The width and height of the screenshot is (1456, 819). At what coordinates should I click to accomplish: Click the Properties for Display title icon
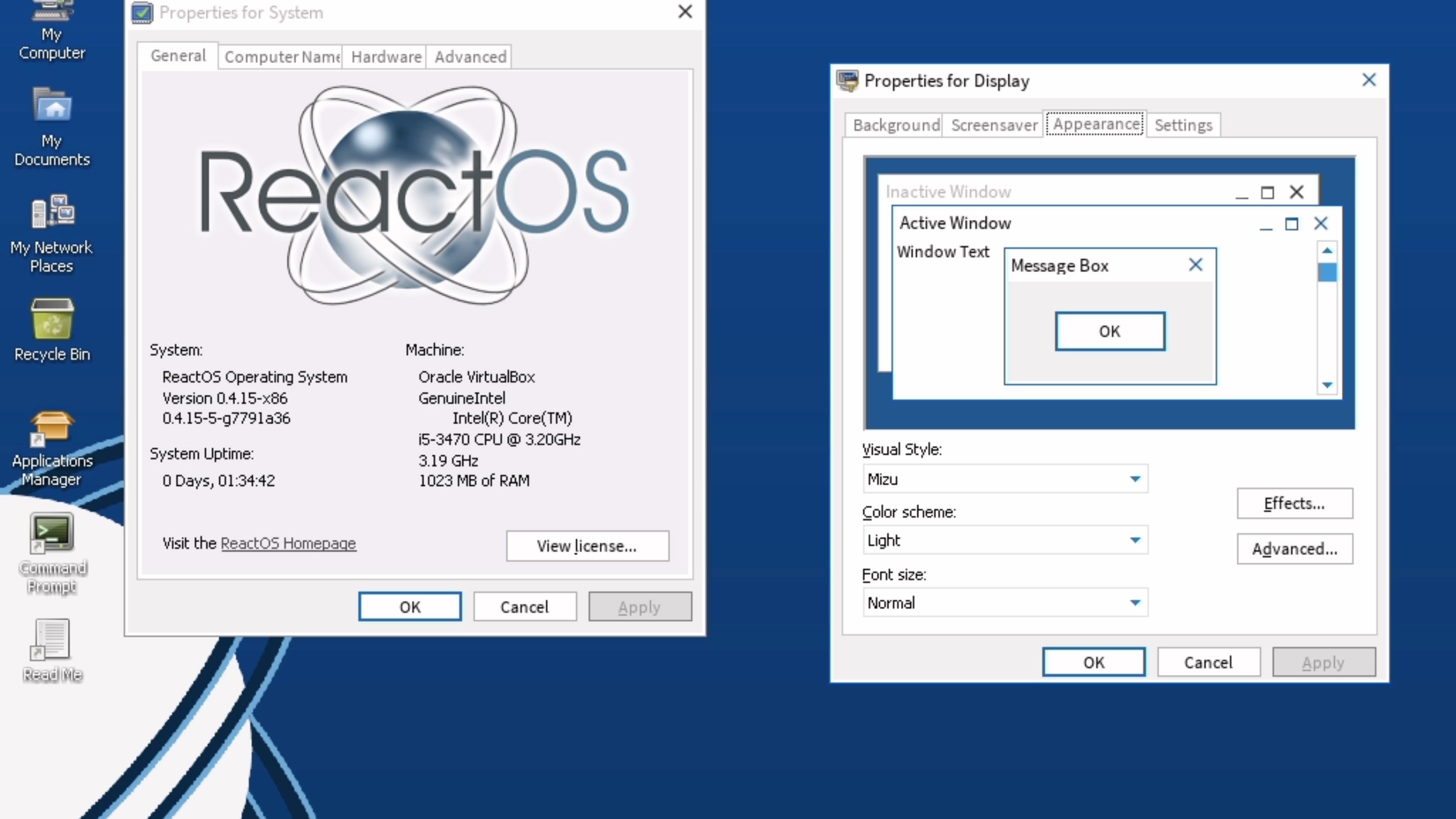click(847, 81)
